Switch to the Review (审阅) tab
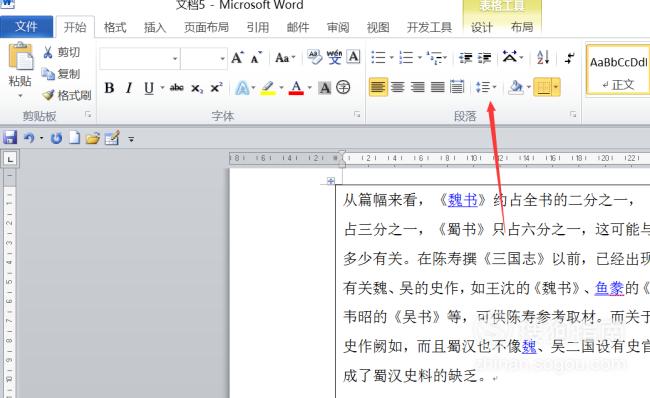 click(x=338, y=27)
